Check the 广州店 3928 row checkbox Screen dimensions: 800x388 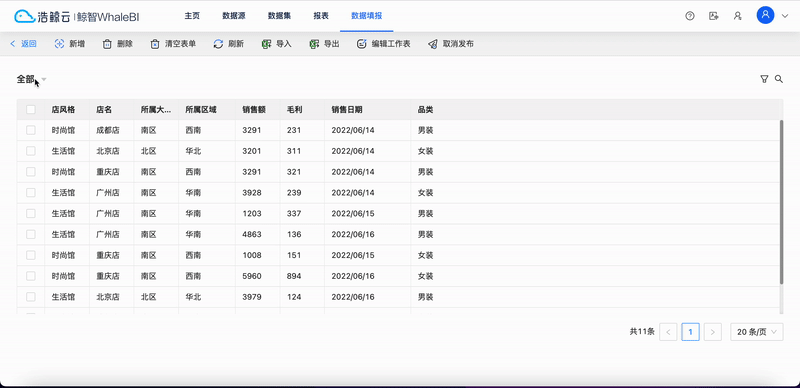point(31,192)
